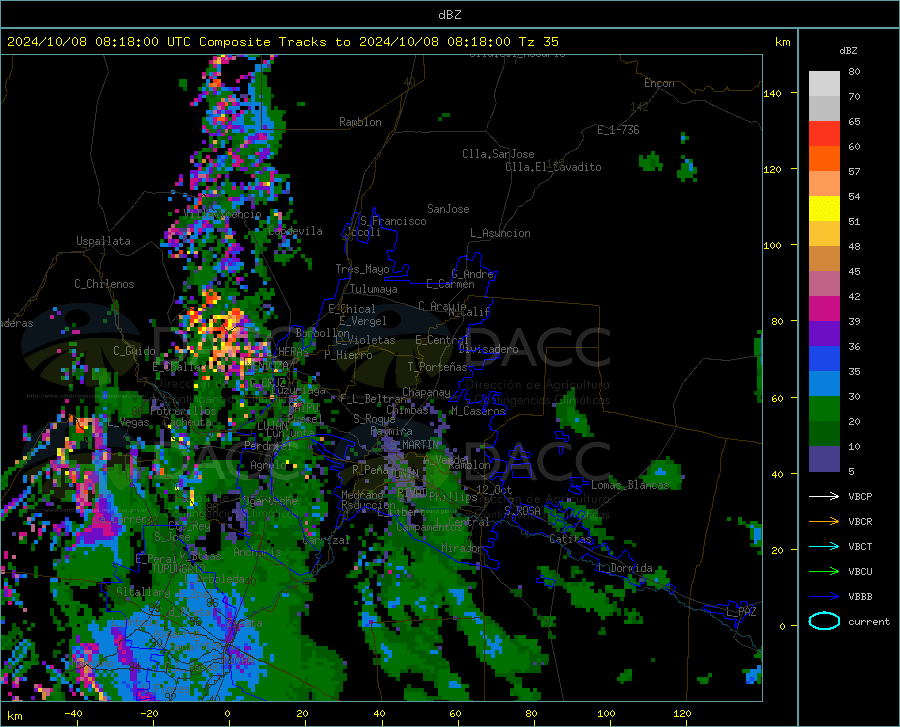Click the Clla.SanJose map label
This screenshot has width=900, height=727.
[498, 154]
